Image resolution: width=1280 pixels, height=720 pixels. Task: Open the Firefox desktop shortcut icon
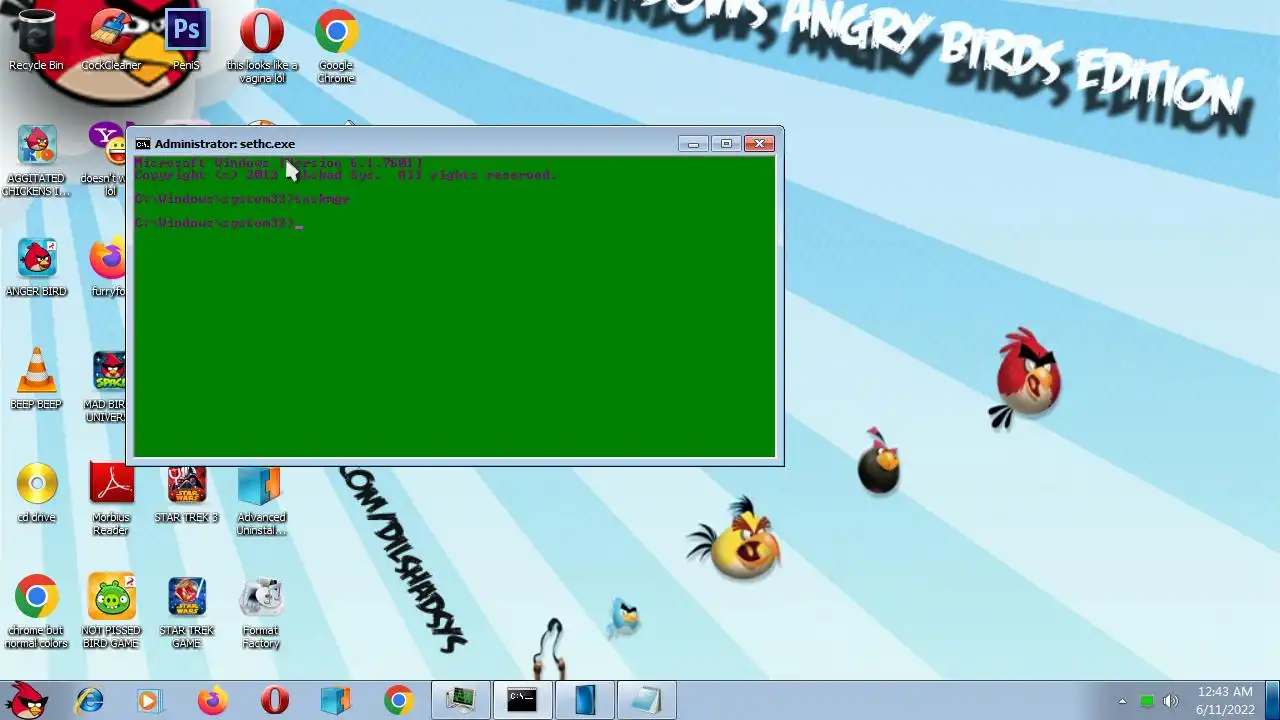coord(108,267)
